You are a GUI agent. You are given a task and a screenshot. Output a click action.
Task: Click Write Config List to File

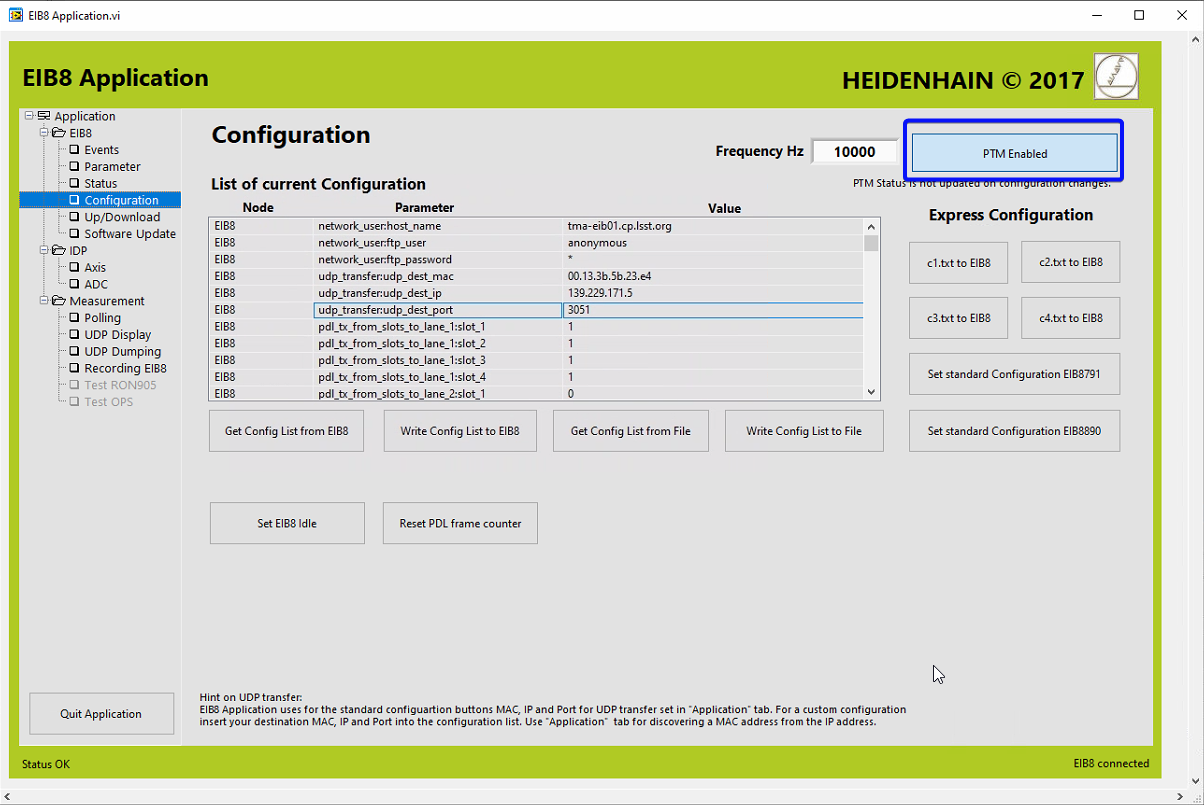[804, 431]
